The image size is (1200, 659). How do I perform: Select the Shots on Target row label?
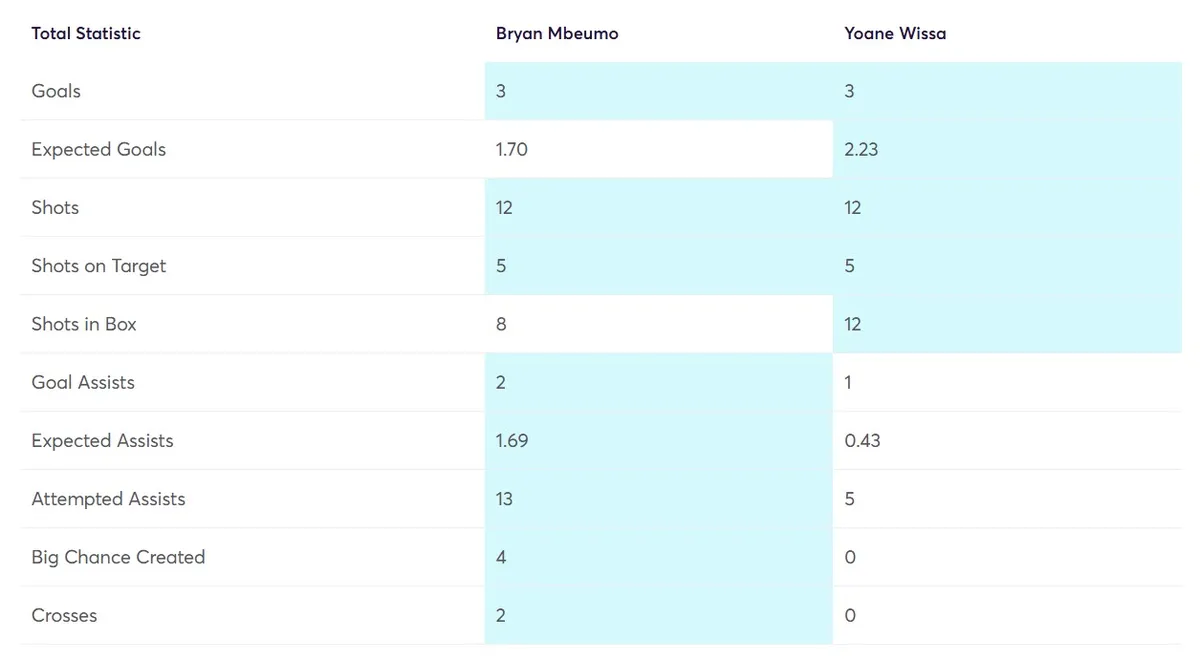(99, 266)
